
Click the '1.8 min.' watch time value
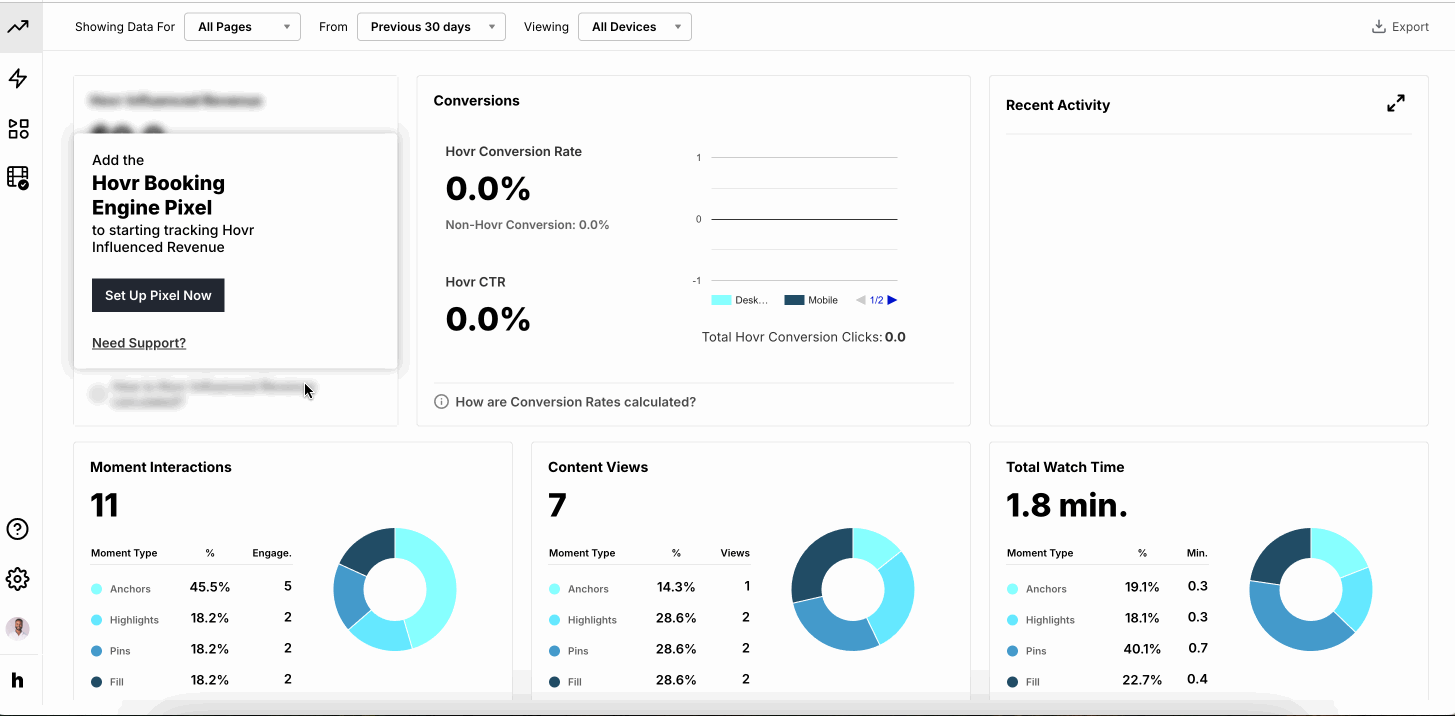pos(1067,505)
